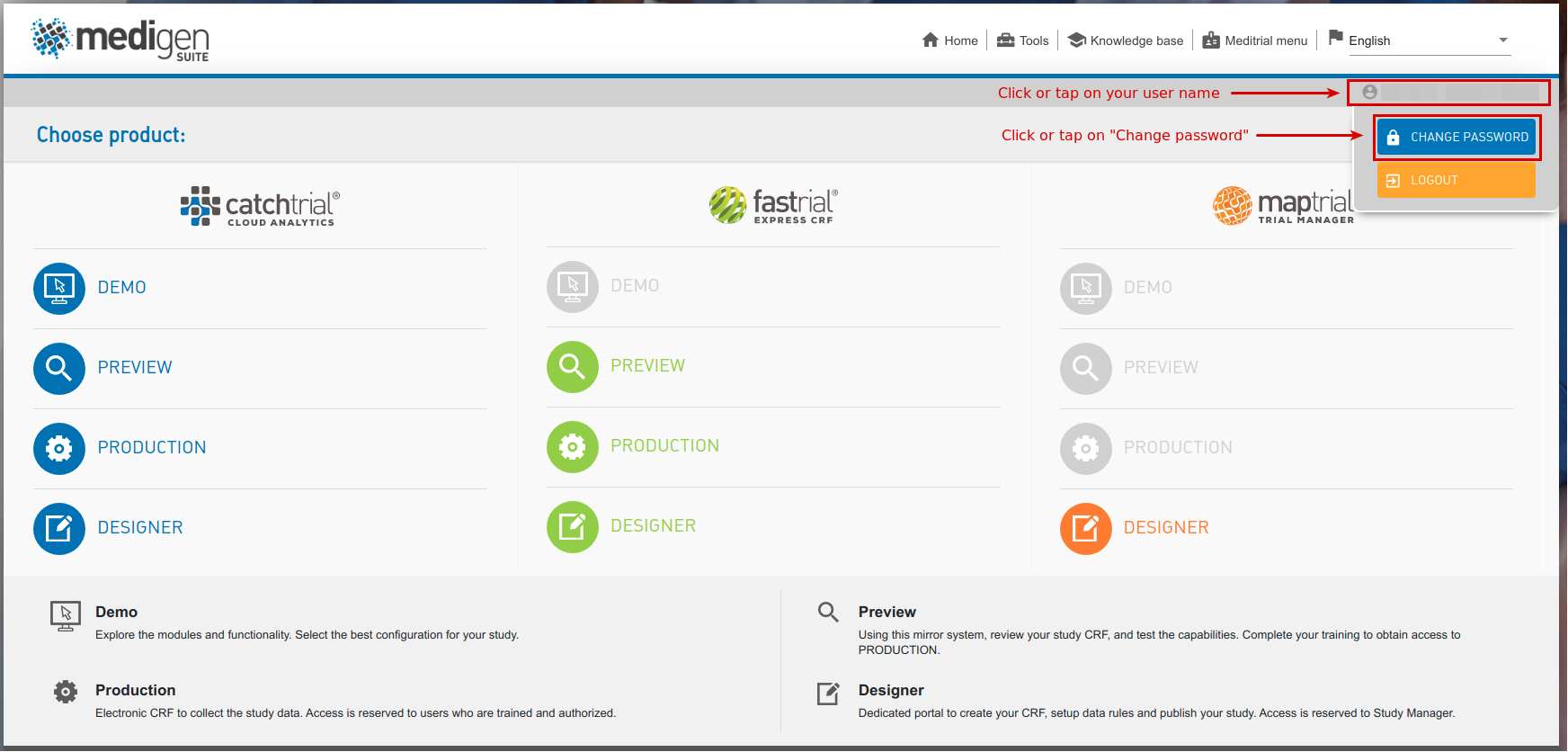Screen dimensions: 1568x752
Task: Open Catchtrial Demo round icon
Action: pyautogui.click(x=59, y=288)
